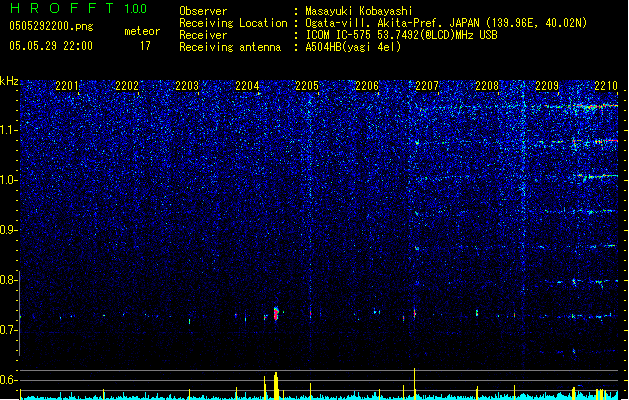Click the Receiving antenna label
This screenshot has height=400, width=629.
[230, 47]
